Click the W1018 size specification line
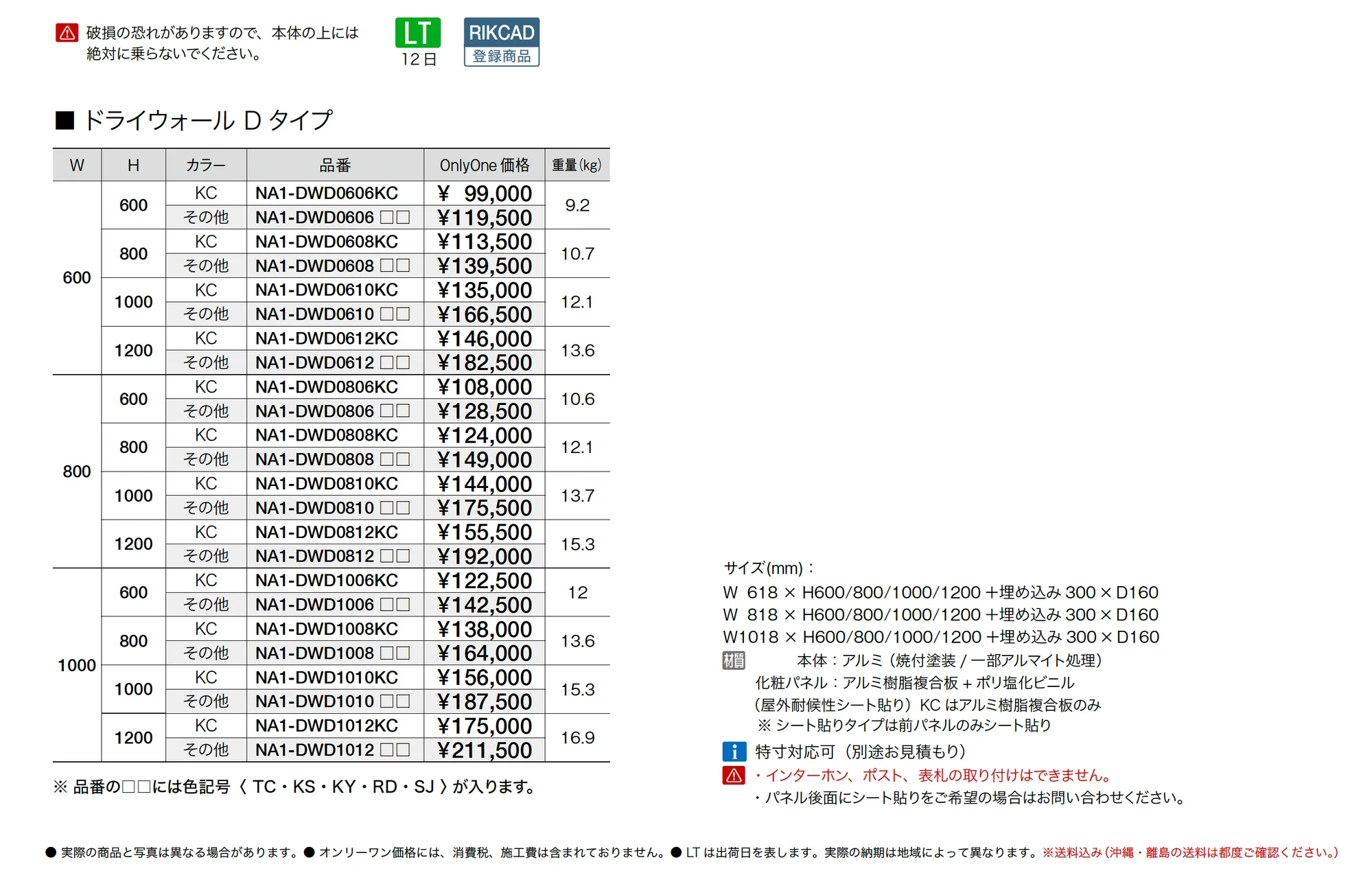Image resolution: width=1372 pixels, height=895 pixels. pyautogui.click(x=941, y=637)
